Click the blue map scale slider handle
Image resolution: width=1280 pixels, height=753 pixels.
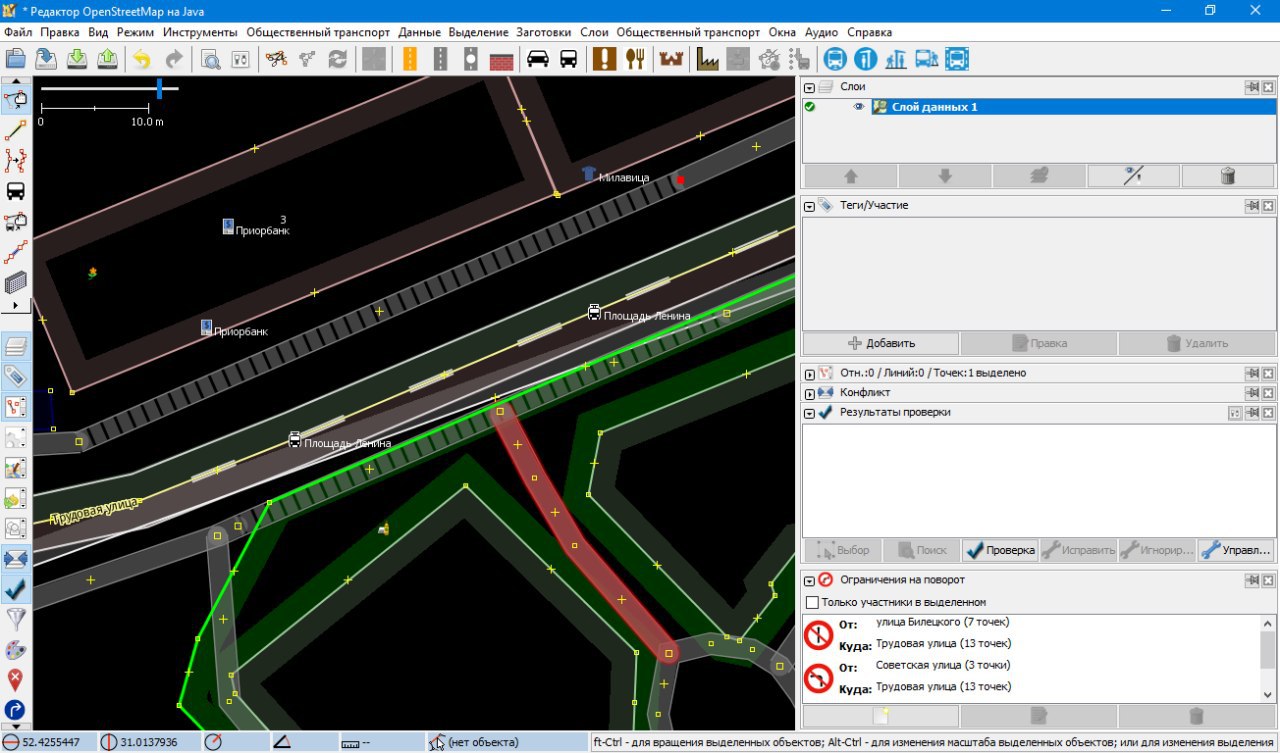[x=159, y=89]
